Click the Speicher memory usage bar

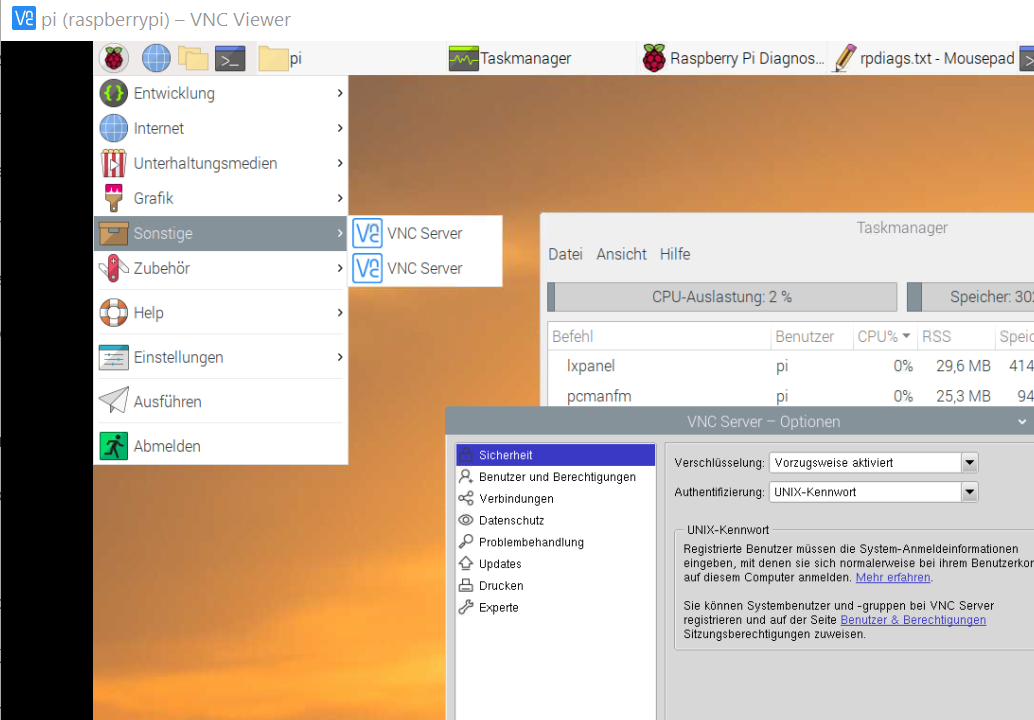click(971, 297)
